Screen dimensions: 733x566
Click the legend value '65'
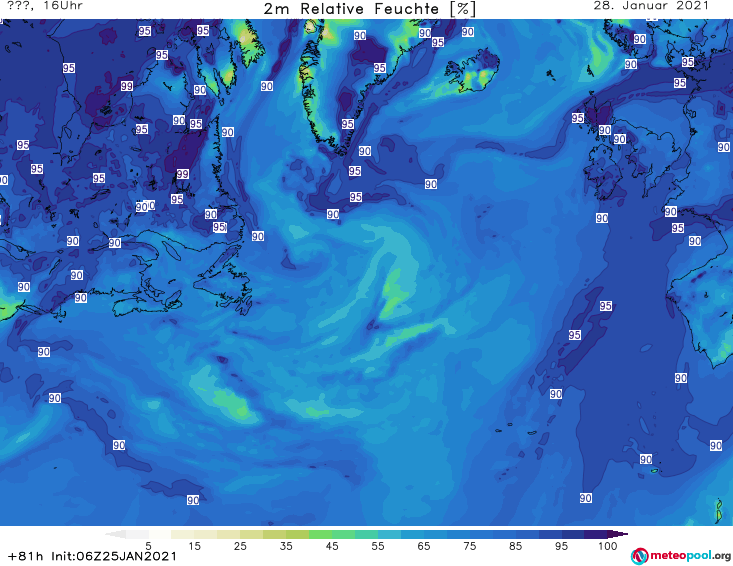(424, 546)
